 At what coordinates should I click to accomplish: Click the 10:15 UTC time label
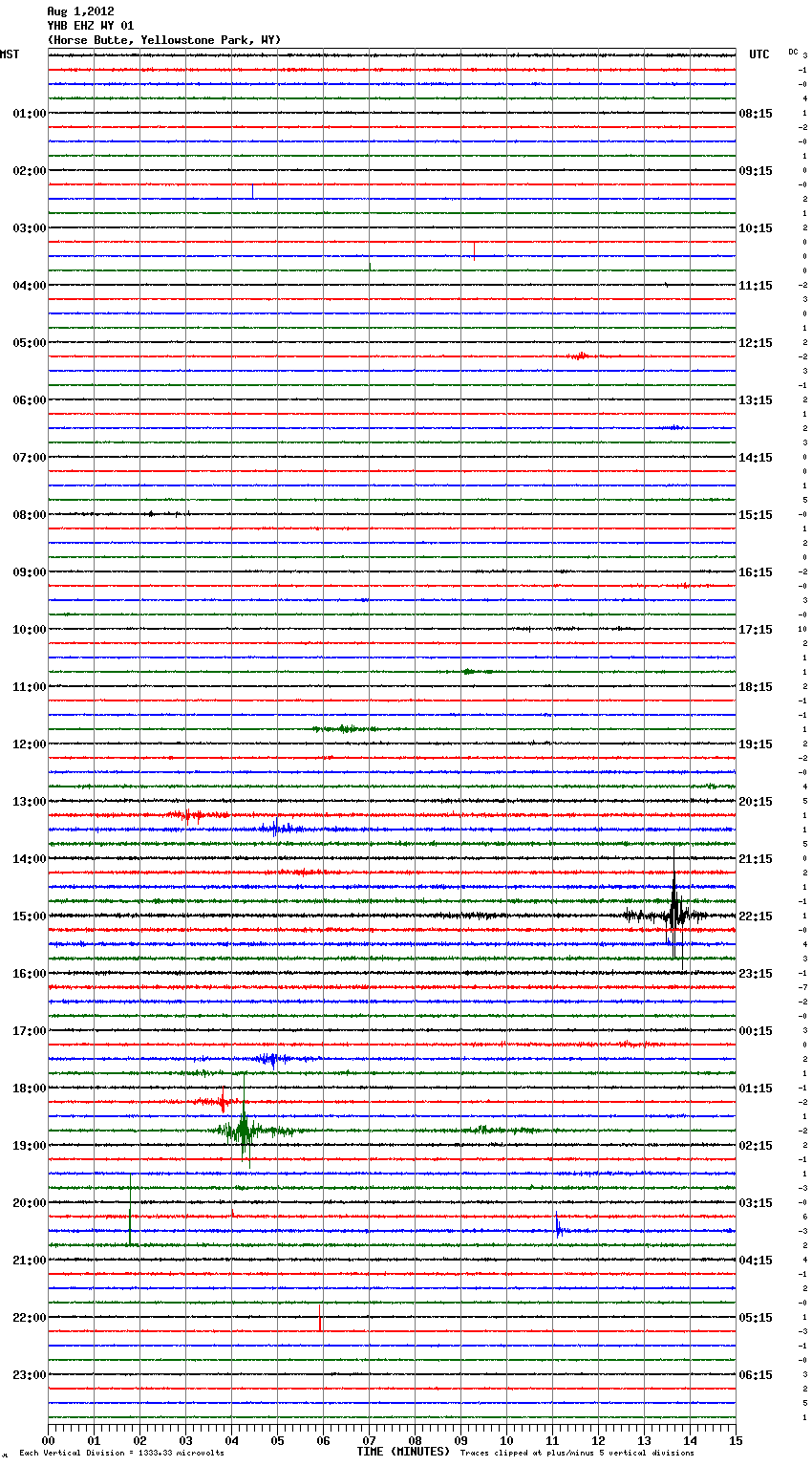click(756, 228)
